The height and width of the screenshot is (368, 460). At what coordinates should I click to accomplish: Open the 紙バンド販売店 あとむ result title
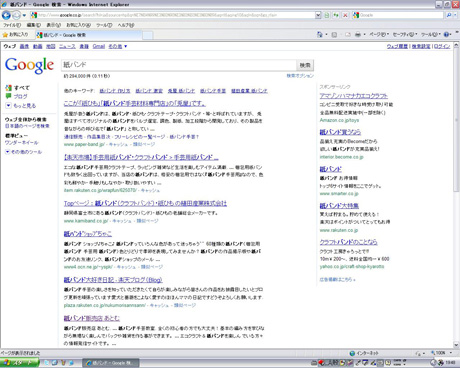tap(92, 318)
